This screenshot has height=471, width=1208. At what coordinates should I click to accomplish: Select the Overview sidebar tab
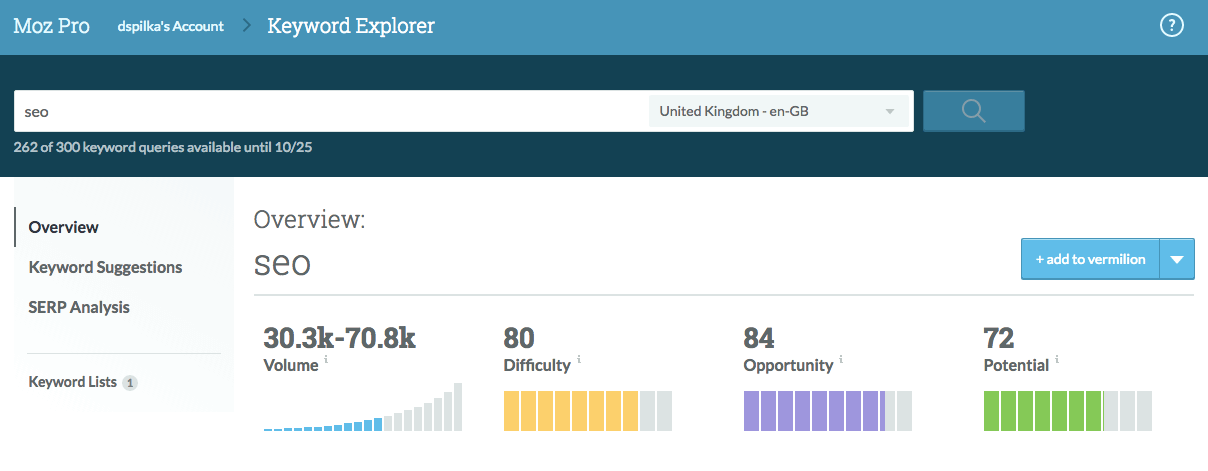pos(64,227)
